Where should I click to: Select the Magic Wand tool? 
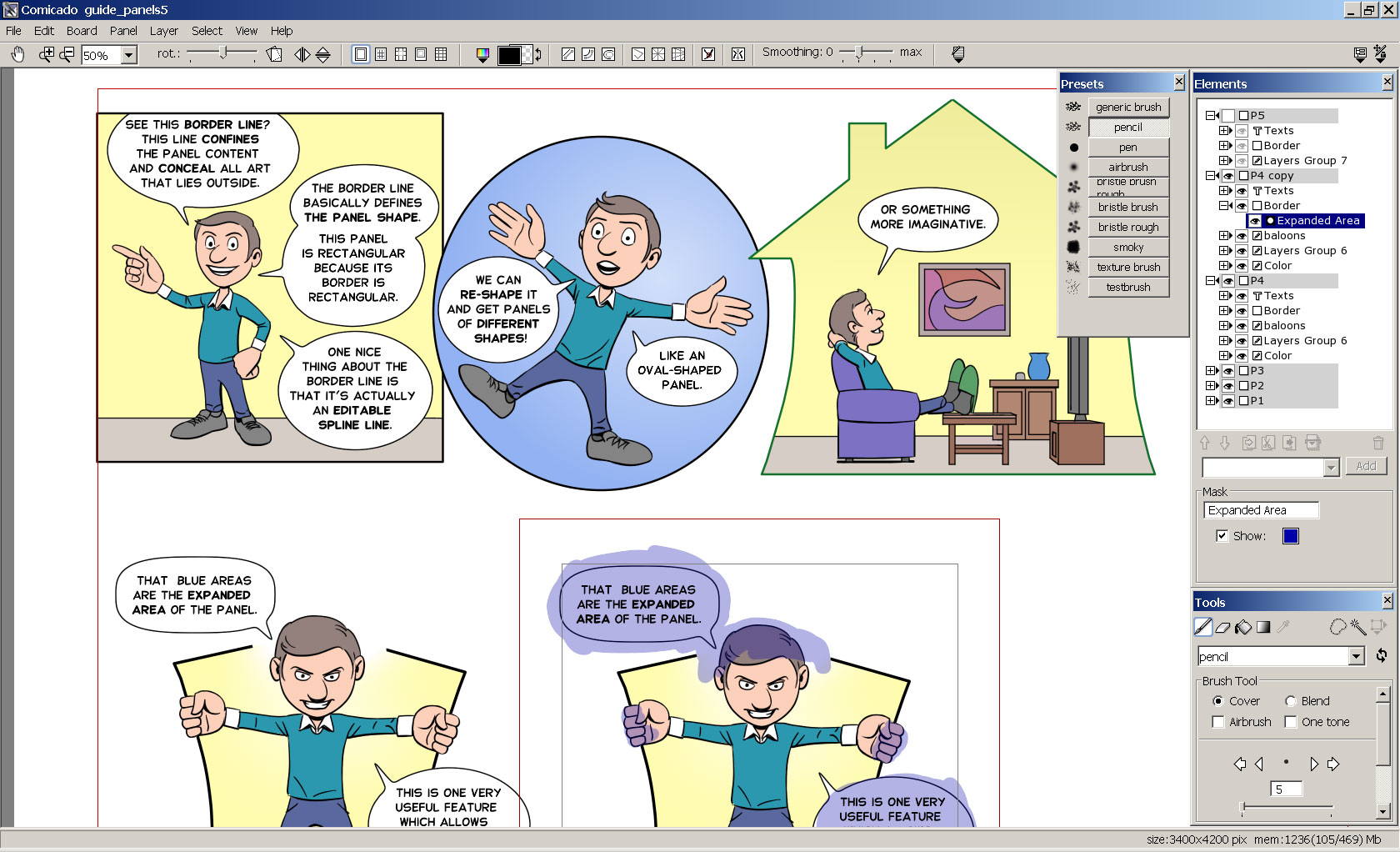coord(1358,627)
